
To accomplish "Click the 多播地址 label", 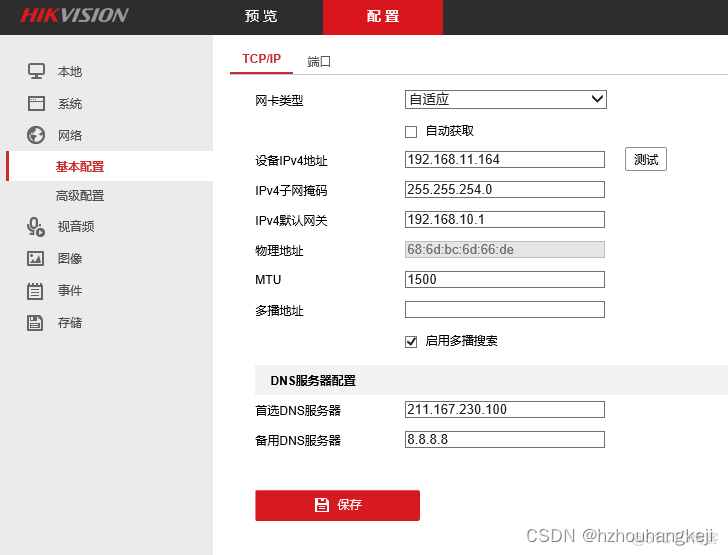I will pos(279,311).
